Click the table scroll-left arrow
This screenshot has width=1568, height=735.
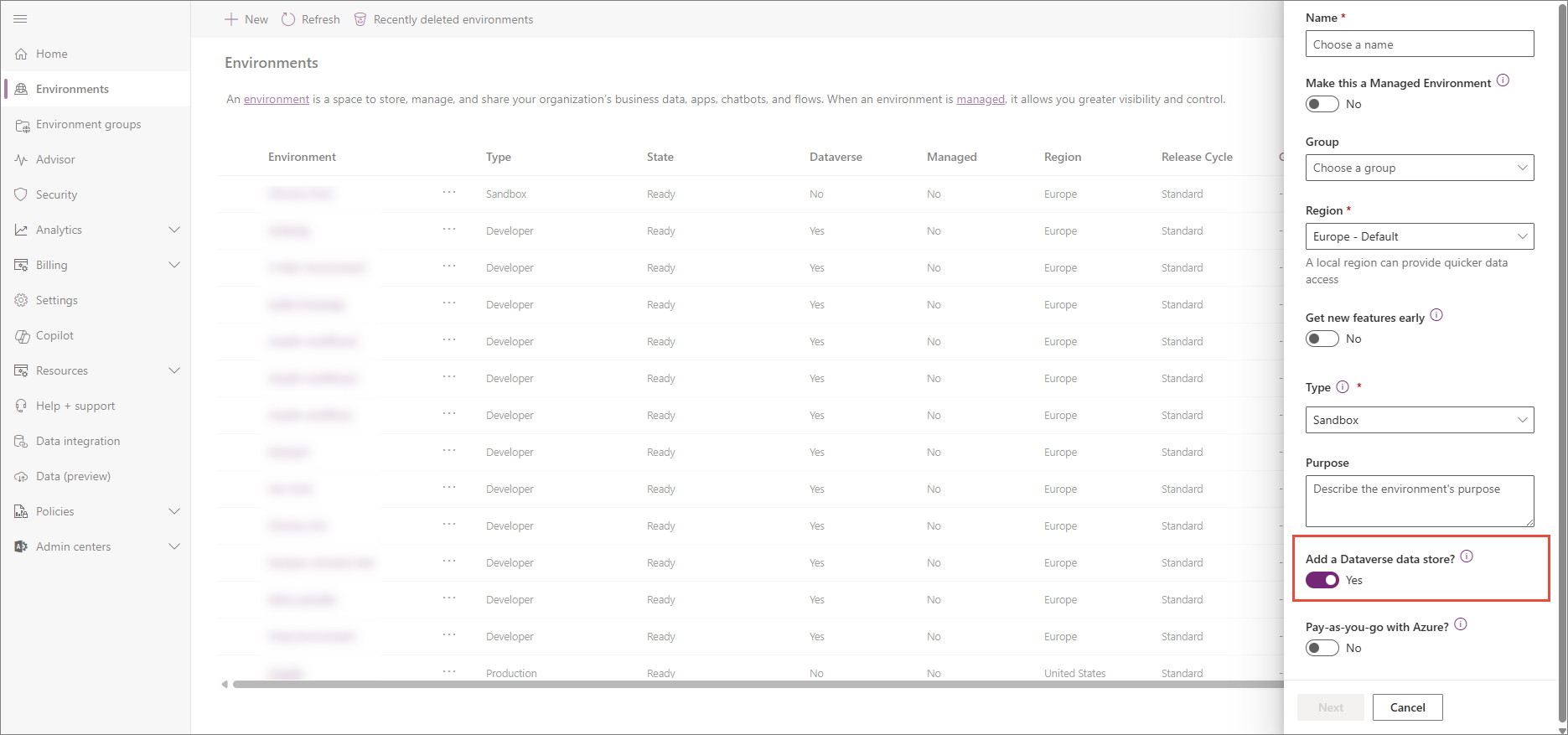(225, 685)
